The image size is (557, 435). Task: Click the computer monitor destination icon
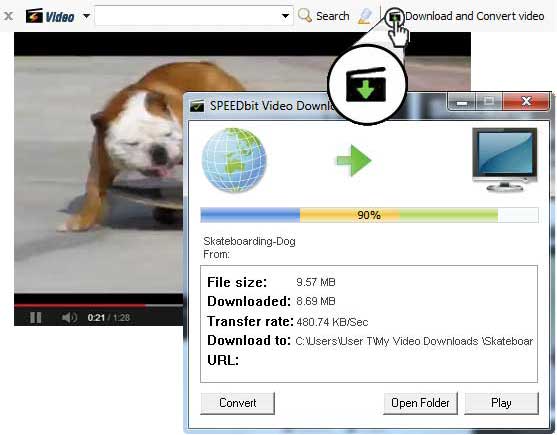pos(504,160)
